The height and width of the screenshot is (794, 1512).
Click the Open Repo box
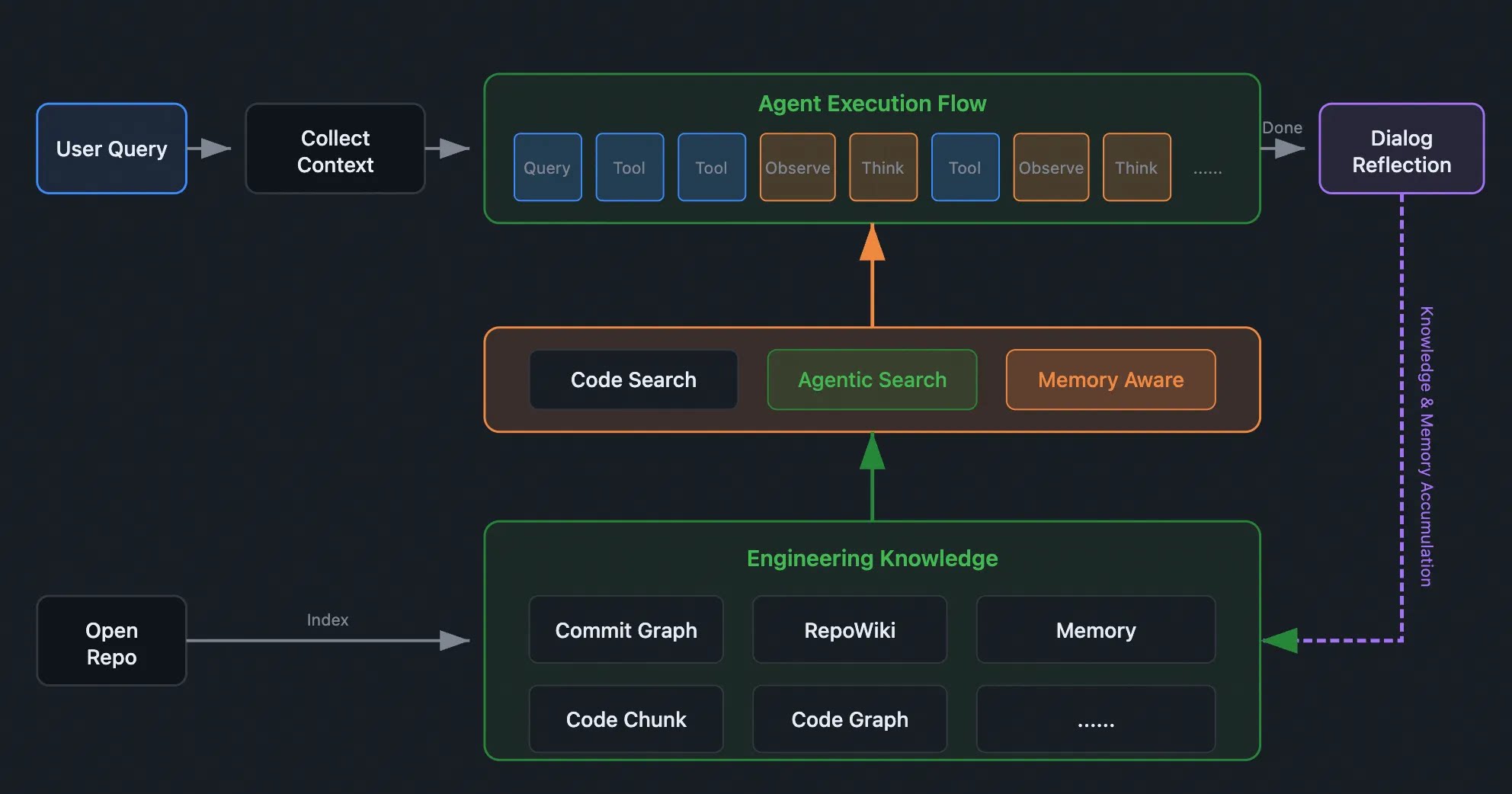[x=111, y=641]
